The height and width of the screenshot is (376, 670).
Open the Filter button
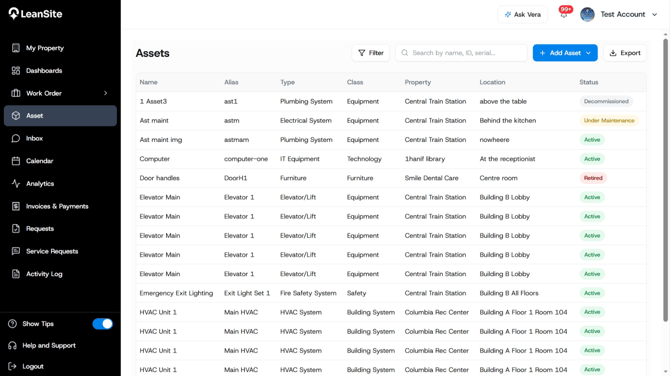pos(370,53)
